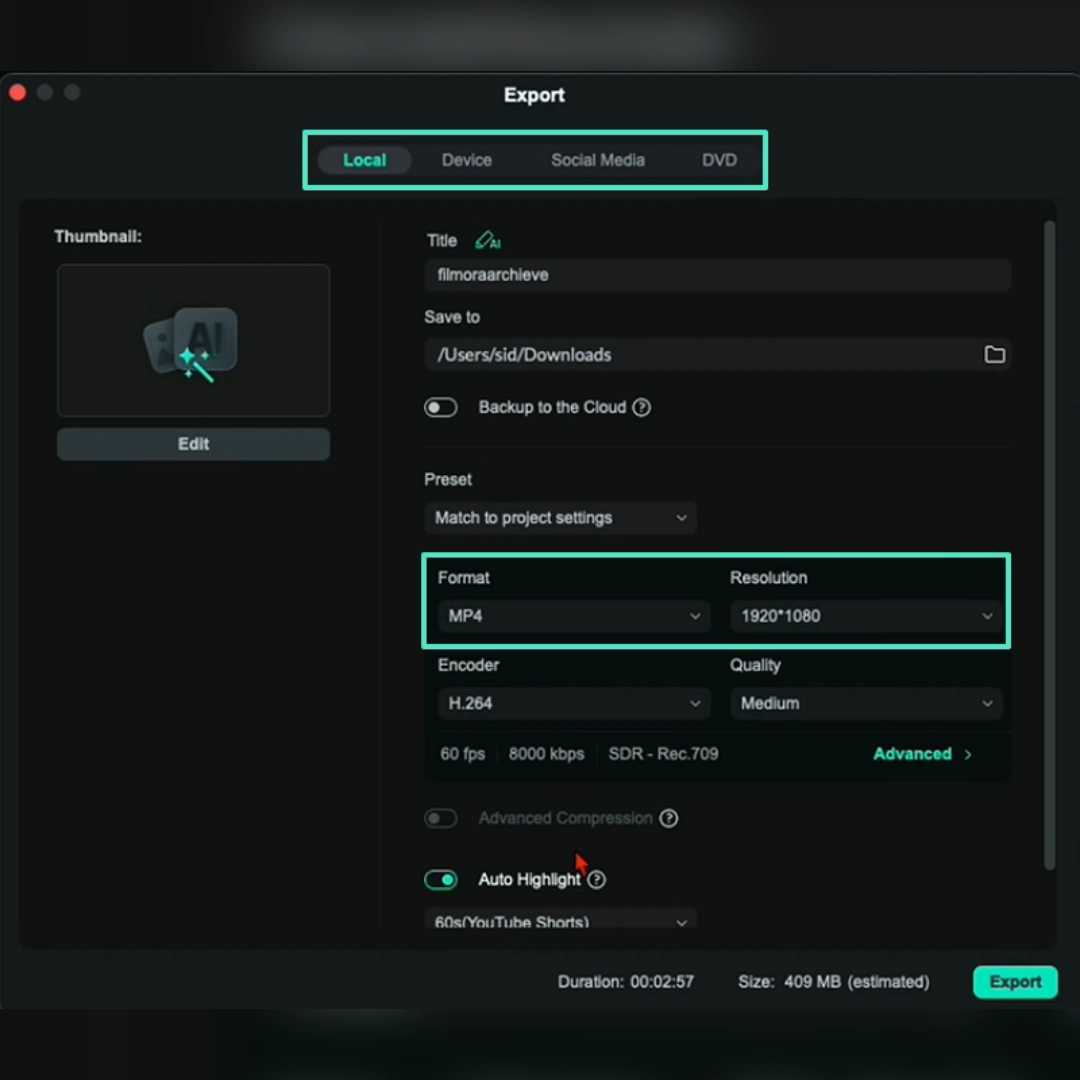Click the '8000 kbps' bitrate value

(546, 754)
